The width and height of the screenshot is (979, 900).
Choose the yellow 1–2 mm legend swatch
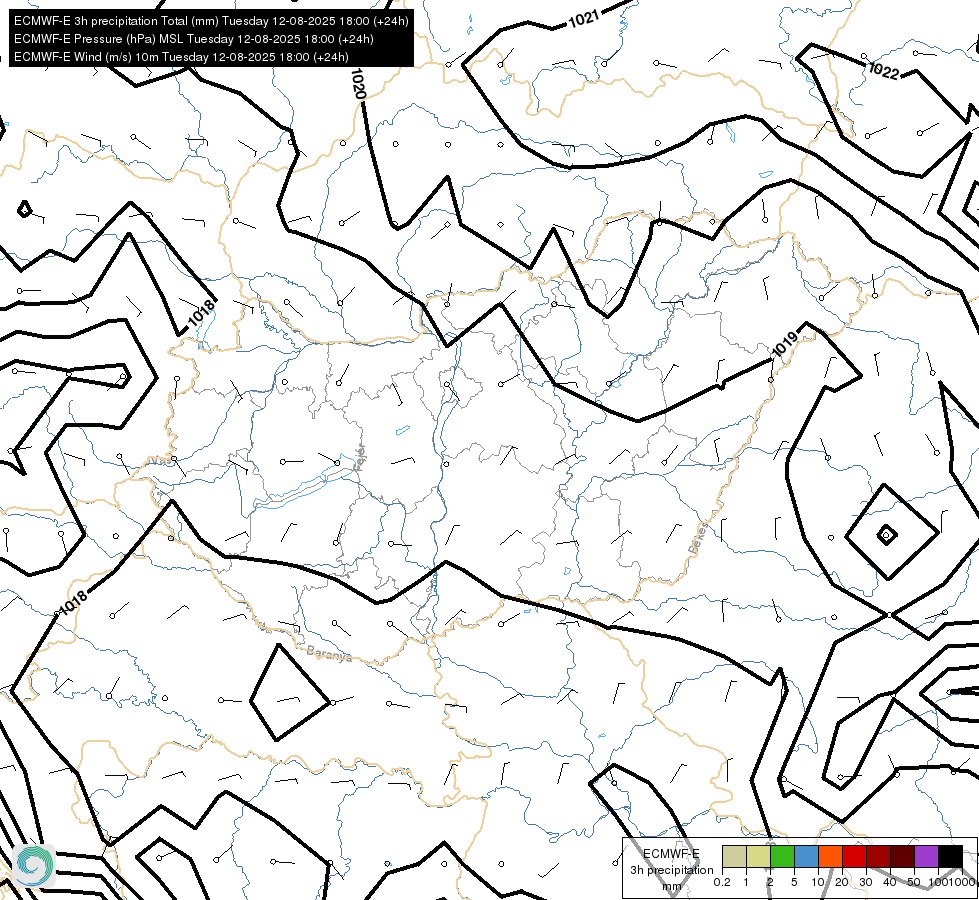[x=758, y=856]
